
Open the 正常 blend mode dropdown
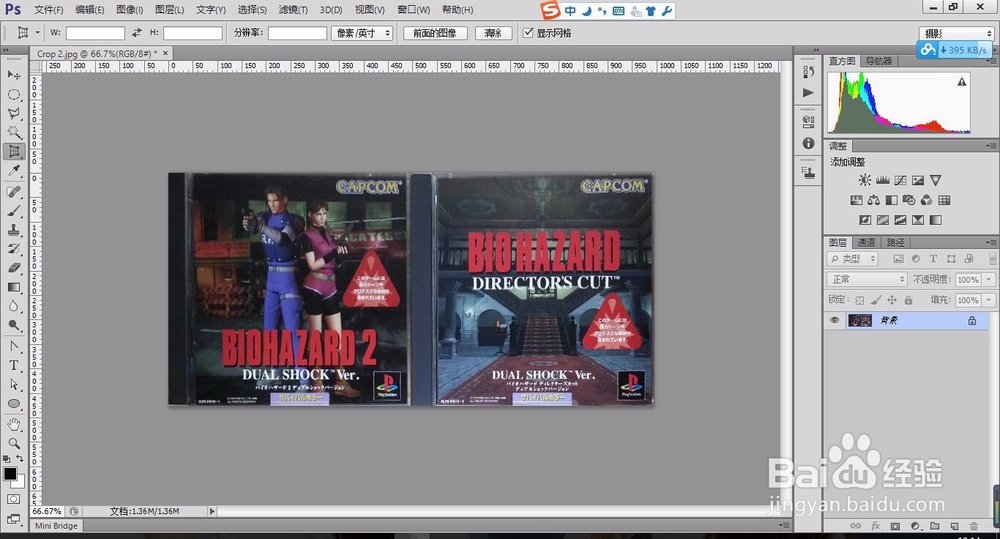[x=867, y=279]
